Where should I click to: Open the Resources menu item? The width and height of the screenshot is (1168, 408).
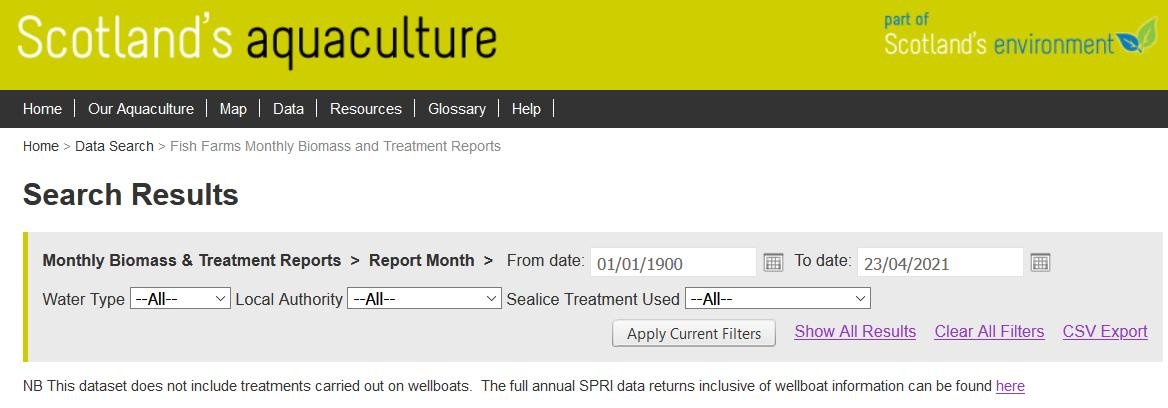366,109
